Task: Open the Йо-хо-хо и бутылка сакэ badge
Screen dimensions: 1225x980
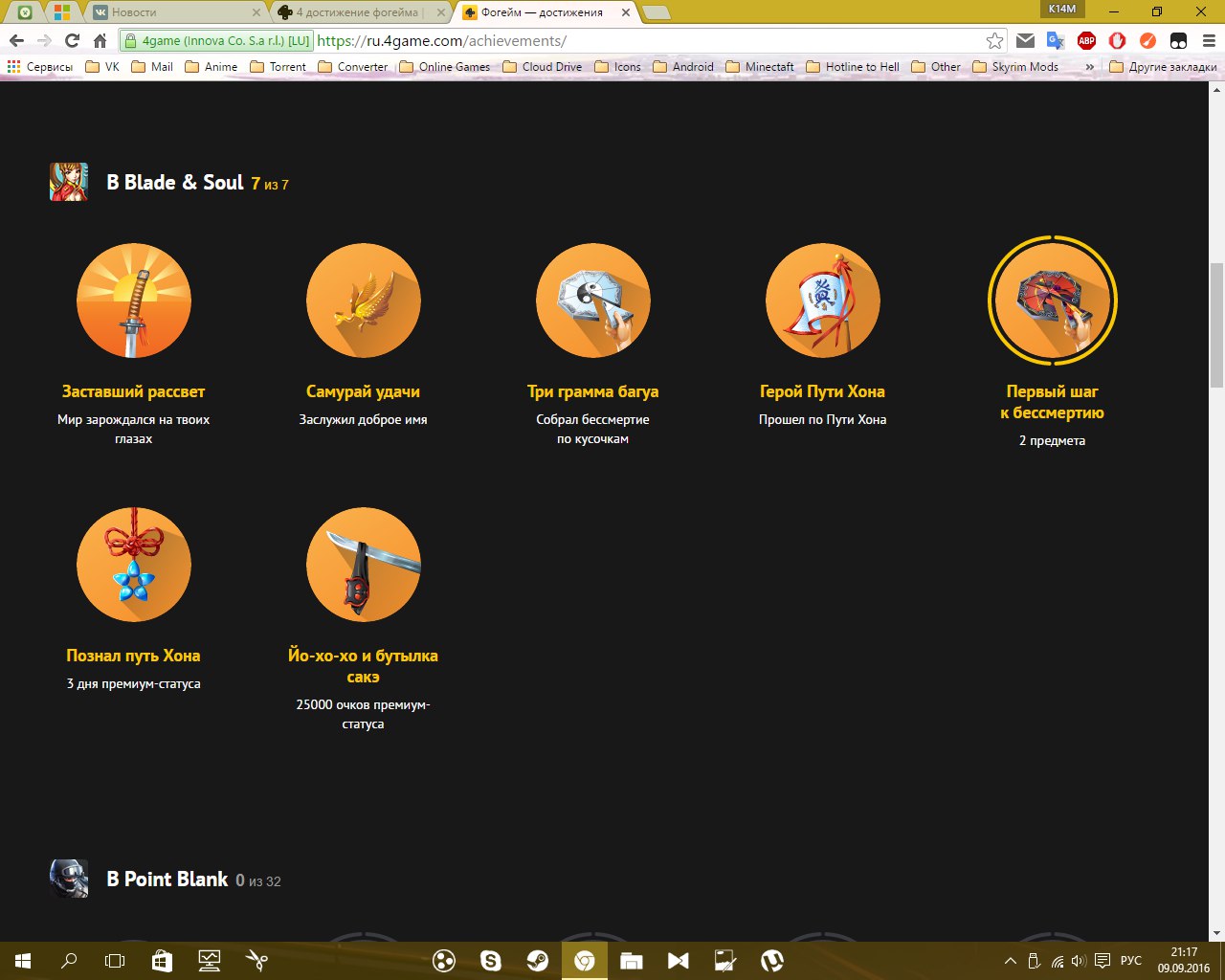Action: pyautogui.click(x=364, y=565)
